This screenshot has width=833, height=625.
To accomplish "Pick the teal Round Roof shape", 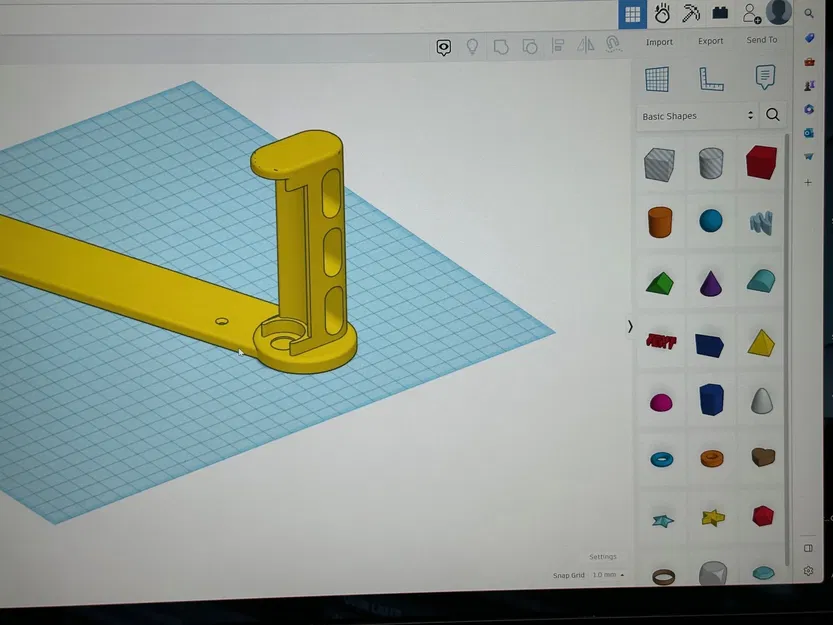I will click(x=761, y=281).
